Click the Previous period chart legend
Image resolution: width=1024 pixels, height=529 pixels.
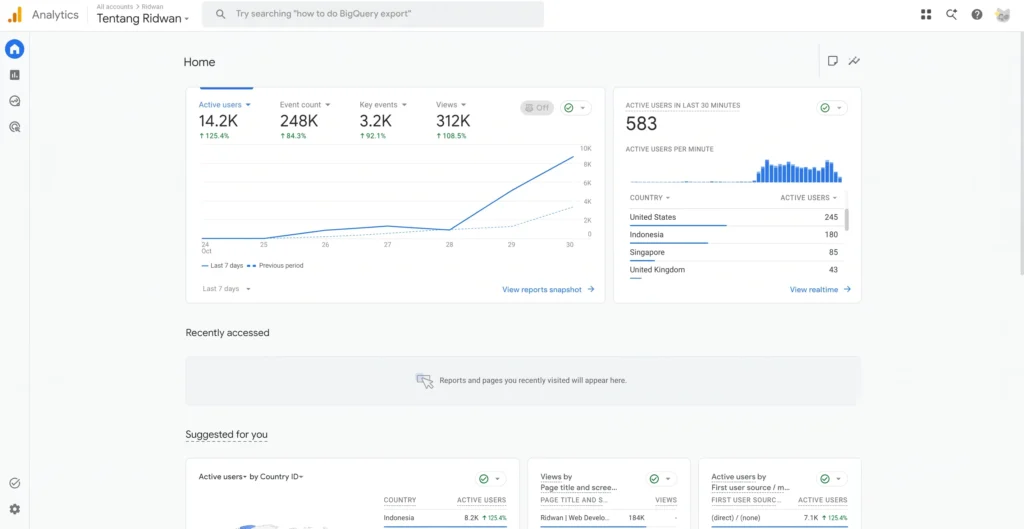[x=276, y=266]
